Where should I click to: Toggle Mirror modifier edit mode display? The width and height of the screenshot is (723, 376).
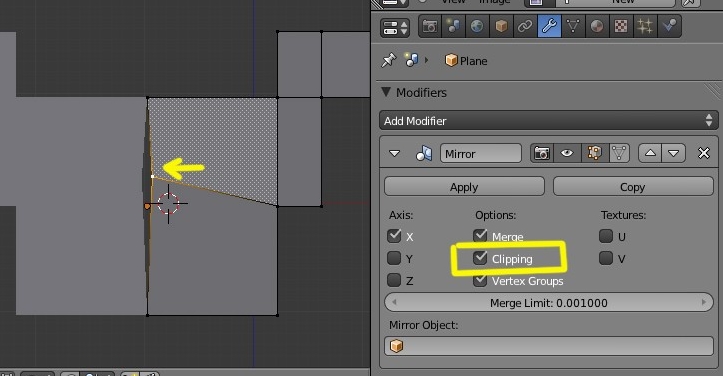pyautogui.click(x=594, y=153)
